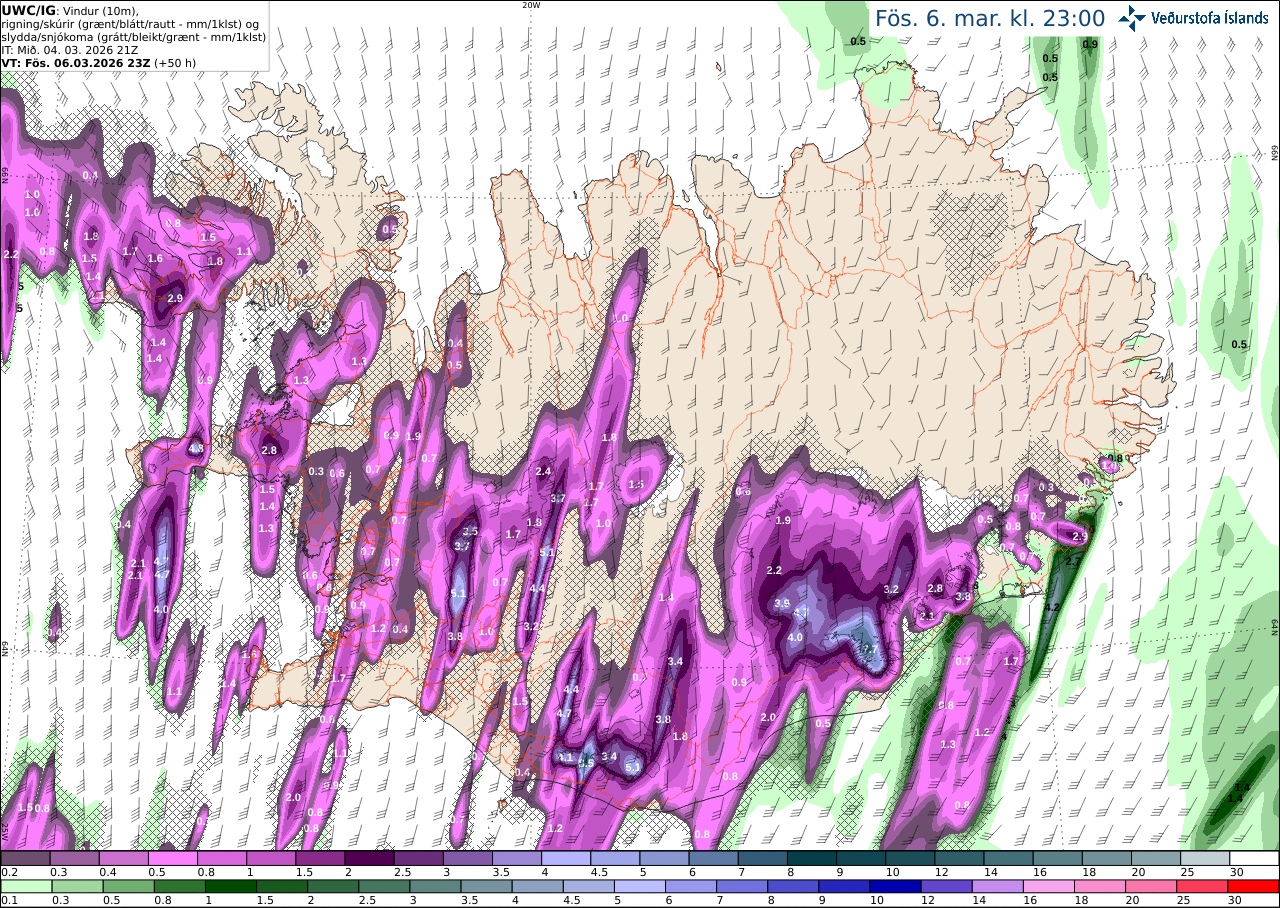Viewport: 1280px width, 908px height.
Task: Click pale green lower swatch labeled 0.1
Action: click(x=26, y=886)
